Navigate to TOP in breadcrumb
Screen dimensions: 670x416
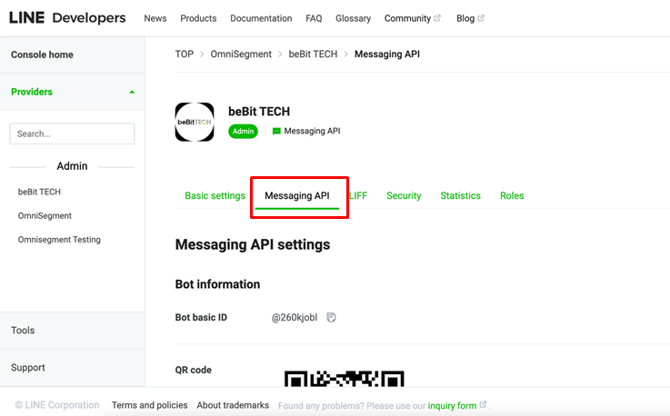(x=184, y=54)
